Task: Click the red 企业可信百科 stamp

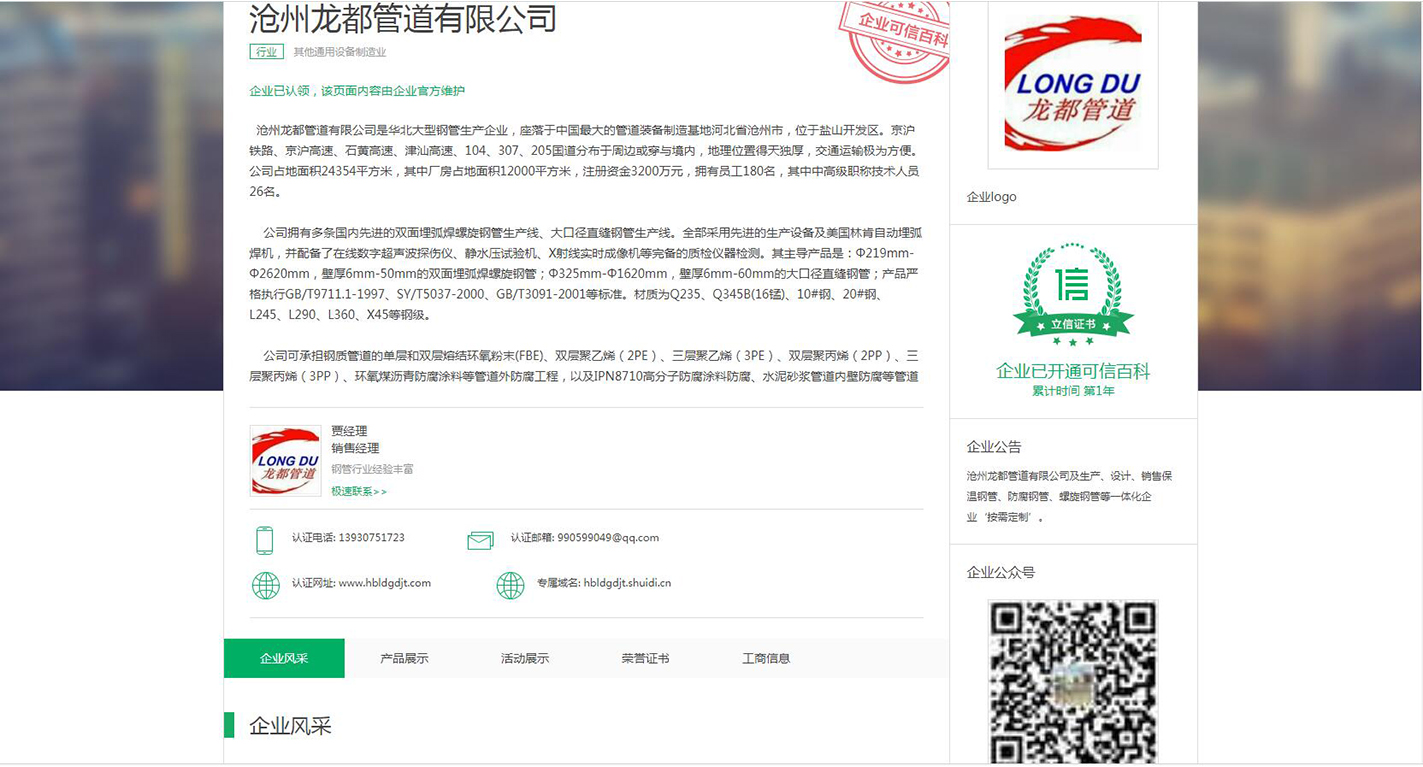Action: [x=896, y=40]
